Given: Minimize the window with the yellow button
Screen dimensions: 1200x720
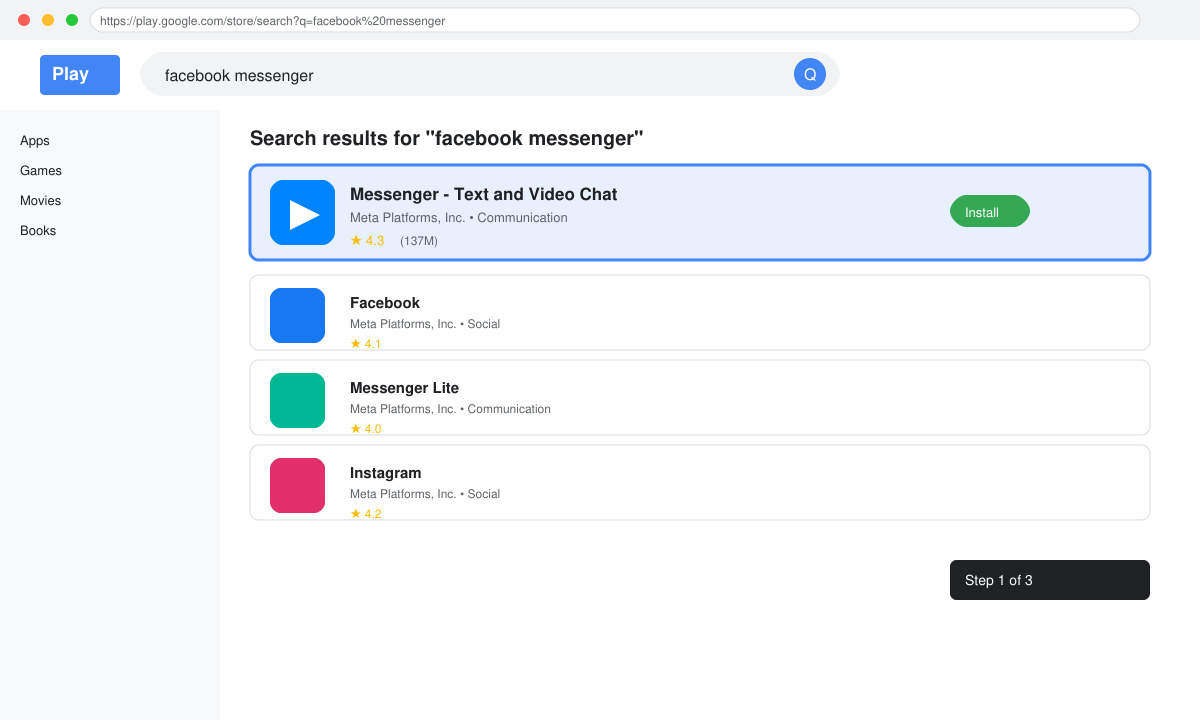Looking at the screenshot, I should (x=48, y=20).
